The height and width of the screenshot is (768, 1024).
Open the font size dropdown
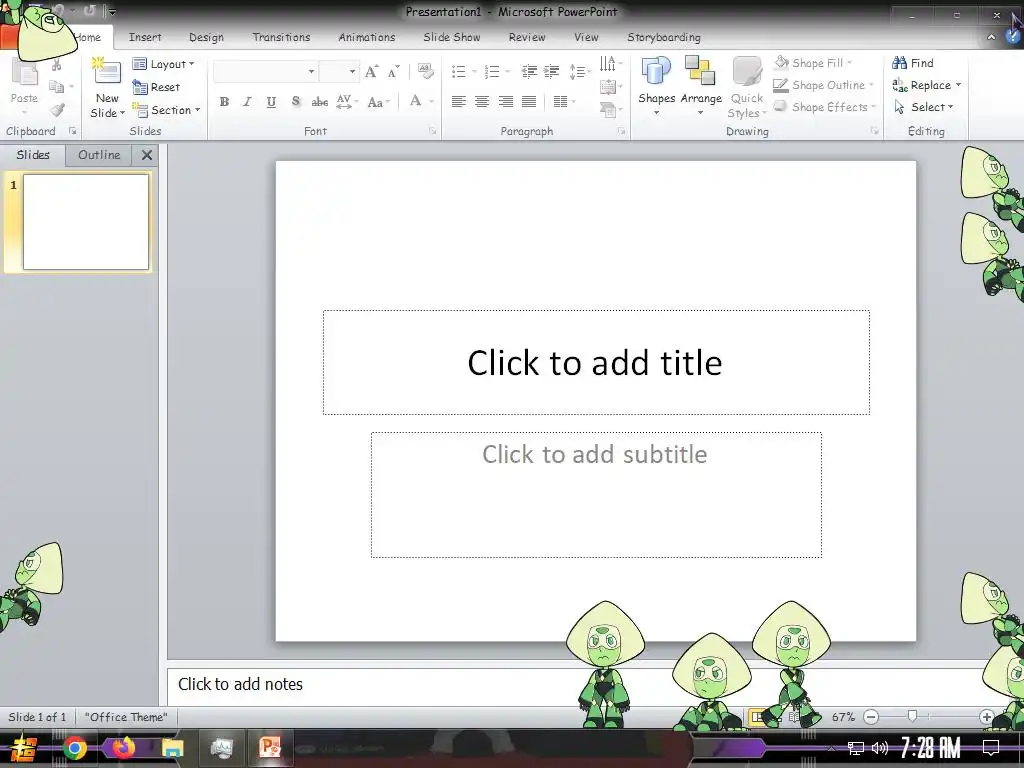point(352,71)
